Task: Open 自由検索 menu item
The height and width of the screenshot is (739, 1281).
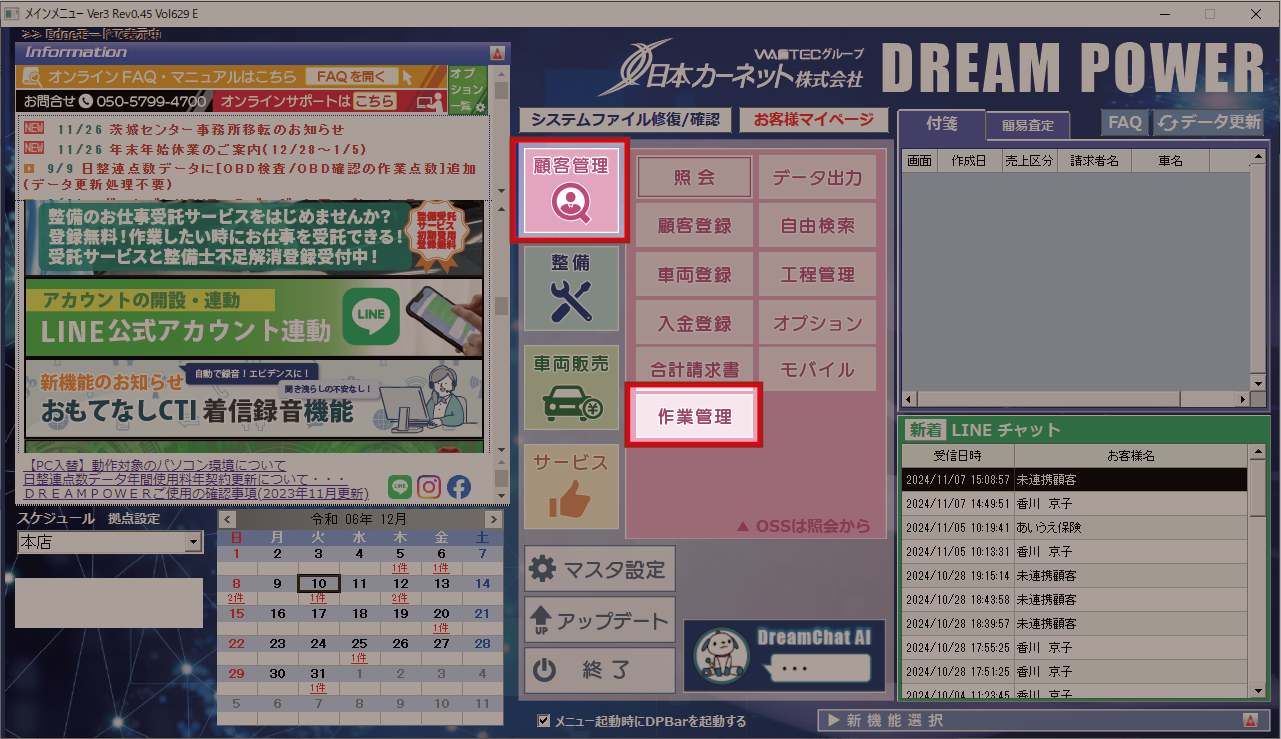Action: click(817, 226)
